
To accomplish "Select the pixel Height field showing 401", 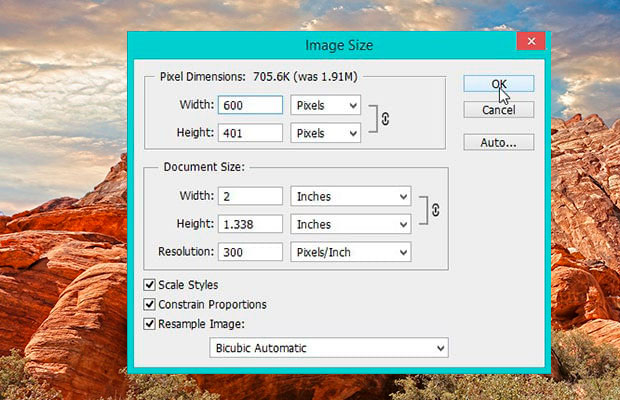I will (246, 132).
